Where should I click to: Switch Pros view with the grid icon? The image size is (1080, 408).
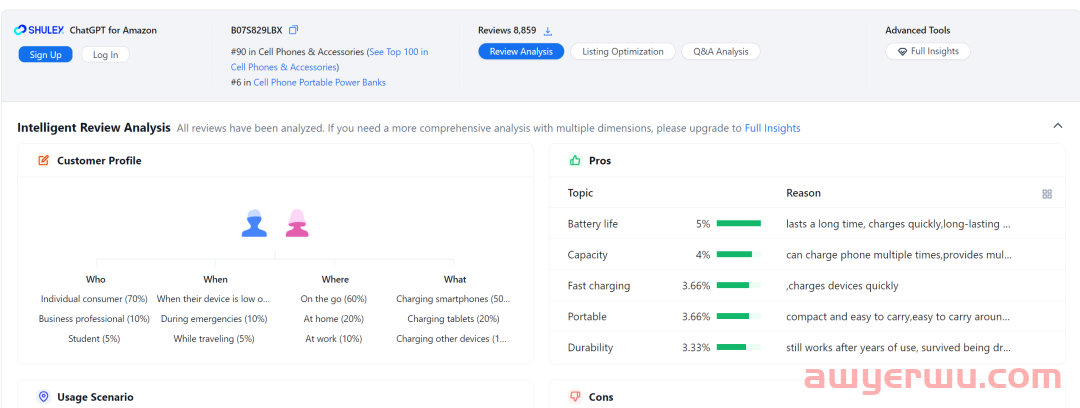point(1047,194)
